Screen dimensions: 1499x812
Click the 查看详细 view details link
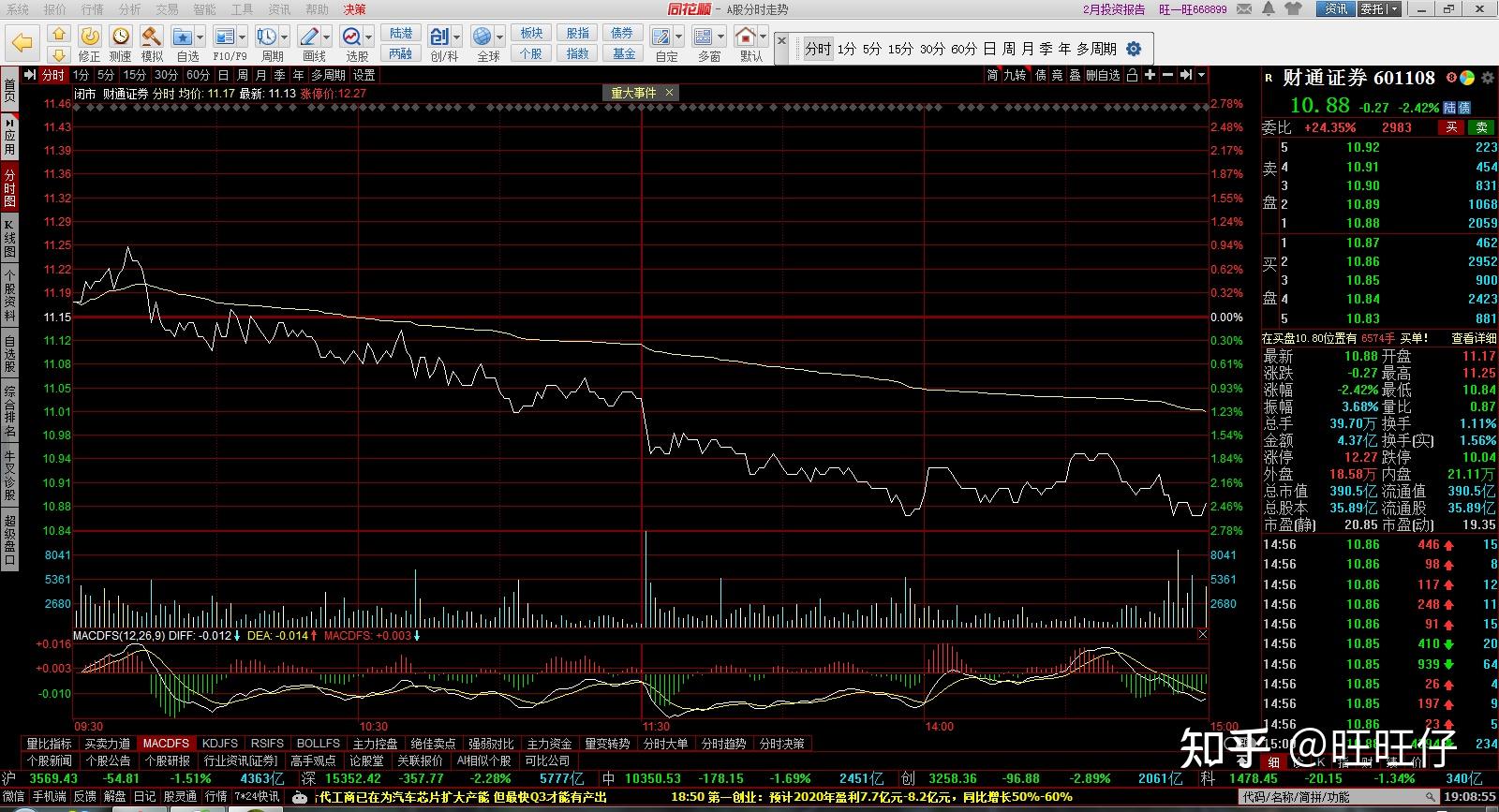click(x=1474, y=338)
